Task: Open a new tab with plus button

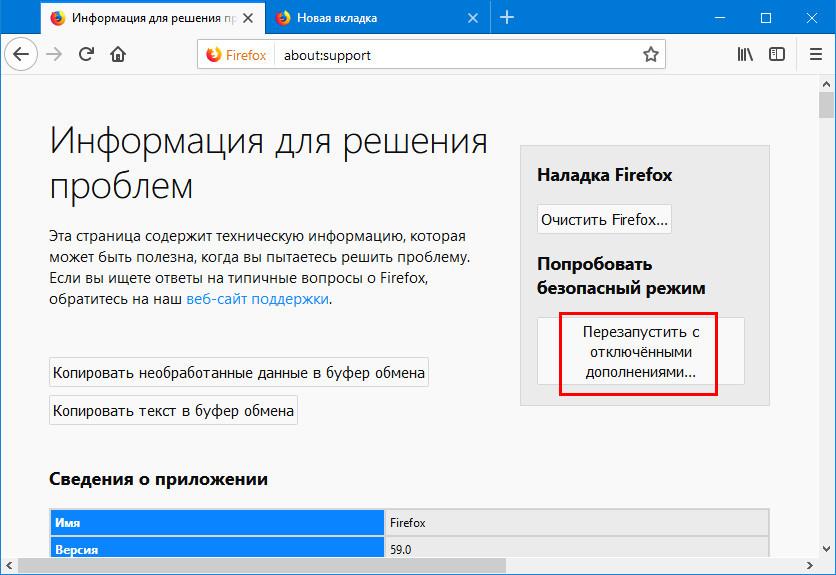Action: pyautogui.click(x=507, y=18)
